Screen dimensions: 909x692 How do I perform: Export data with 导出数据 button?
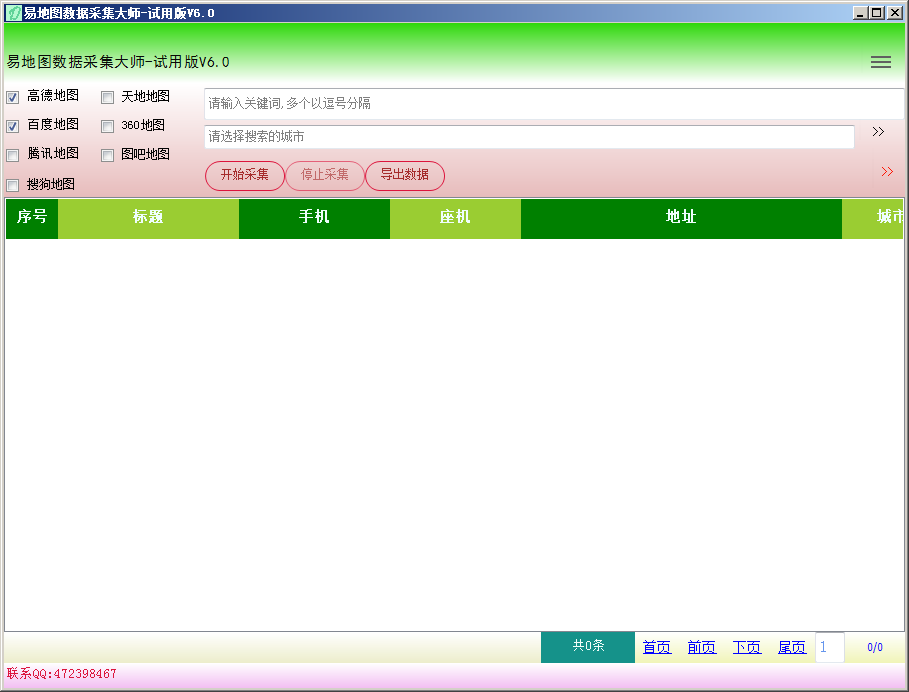tap(405, 176)
